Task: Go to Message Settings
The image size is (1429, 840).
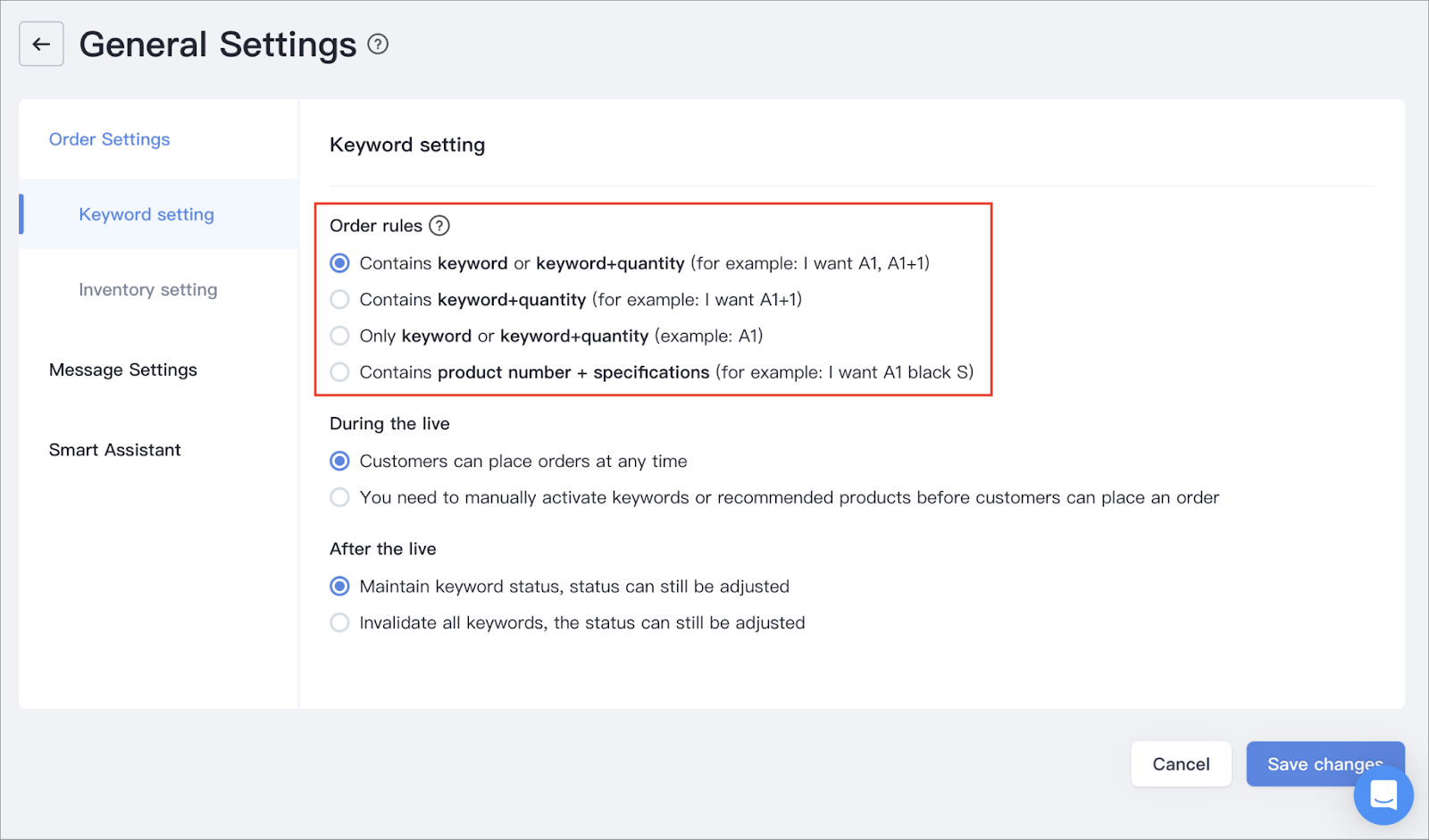Action: pyautogui.click(x=122, y=369)
